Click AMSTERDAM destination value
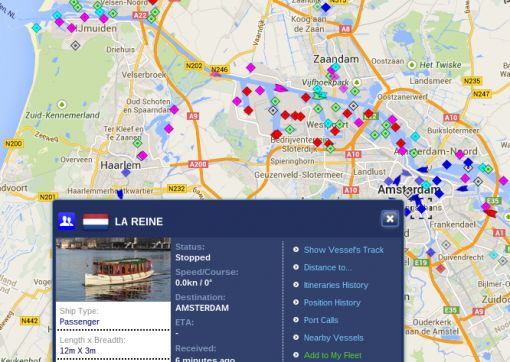 (x=202, y=308)
